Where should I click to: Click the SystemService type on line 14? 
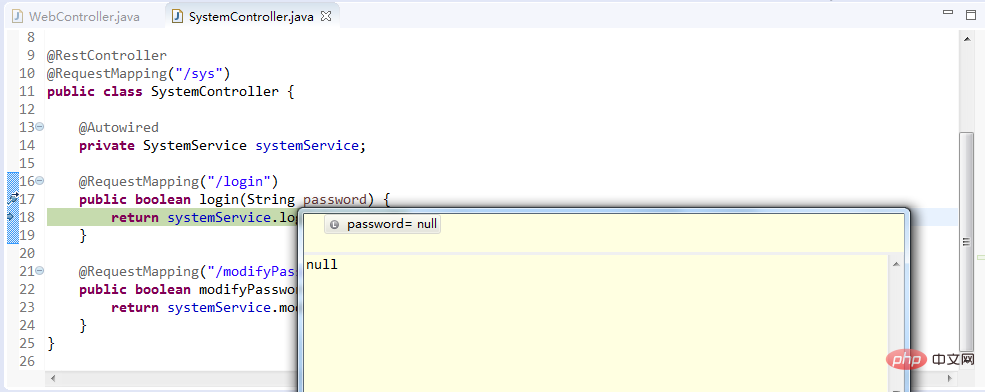195,146
